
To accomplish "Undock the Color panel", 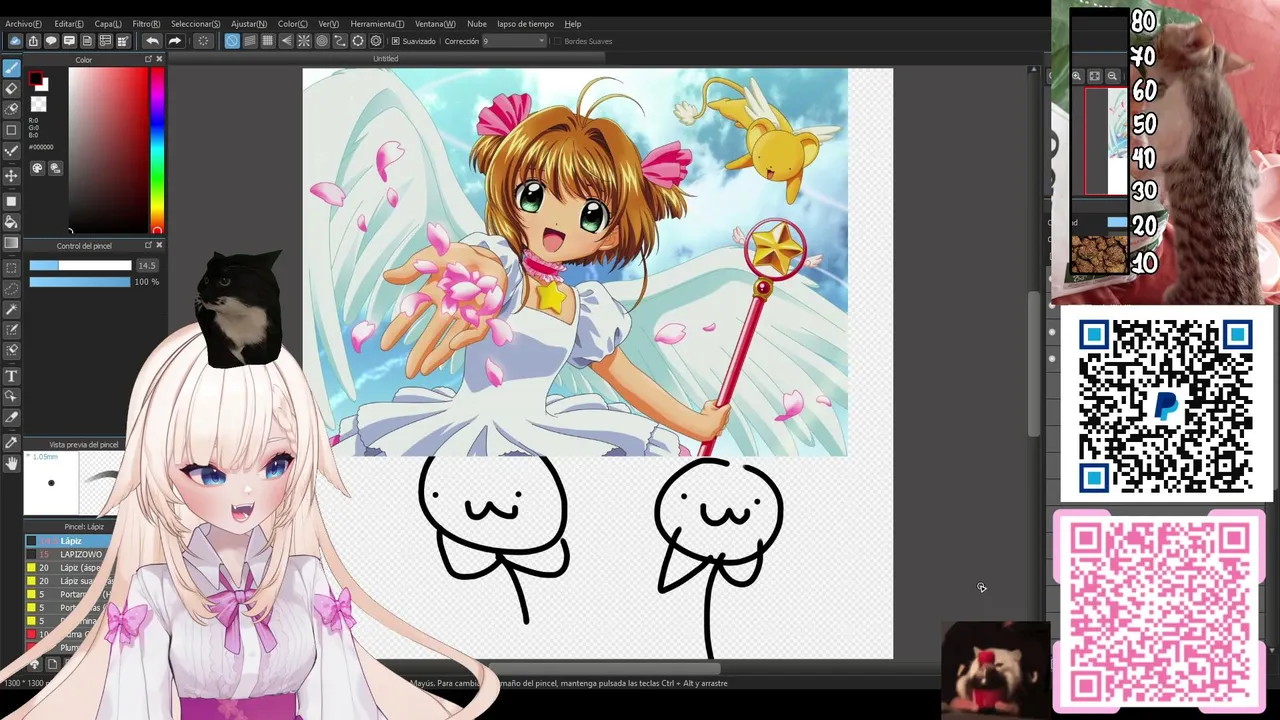I will click(x=148, y=60).
